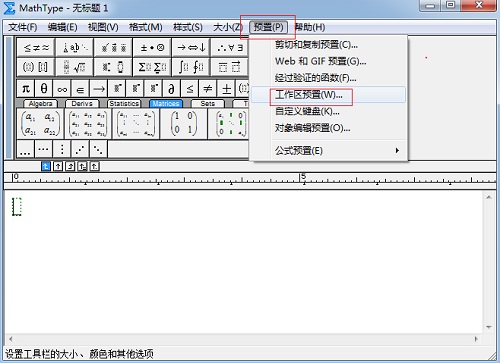This screenshot has height=363, width=500.
Task: Insert the pi symbol
Action: pos(26,89)
